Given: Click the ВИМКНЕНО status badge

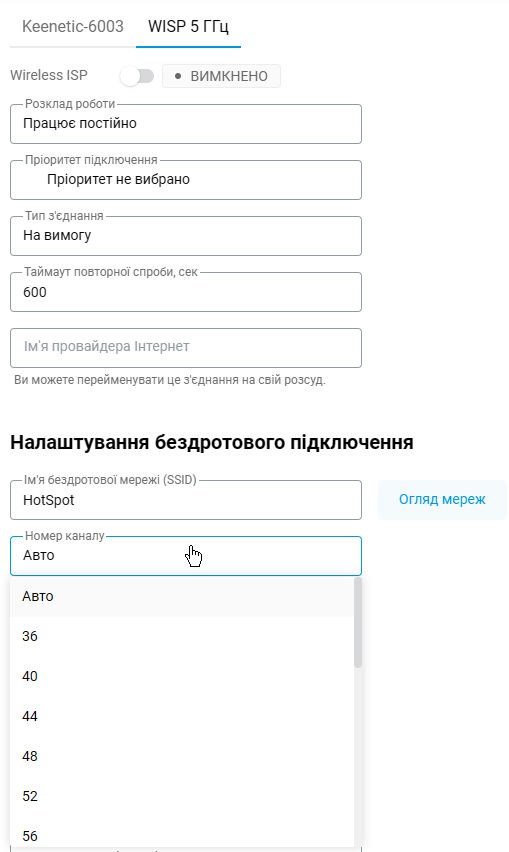Looking at the screenshot, I should point(222,76).
